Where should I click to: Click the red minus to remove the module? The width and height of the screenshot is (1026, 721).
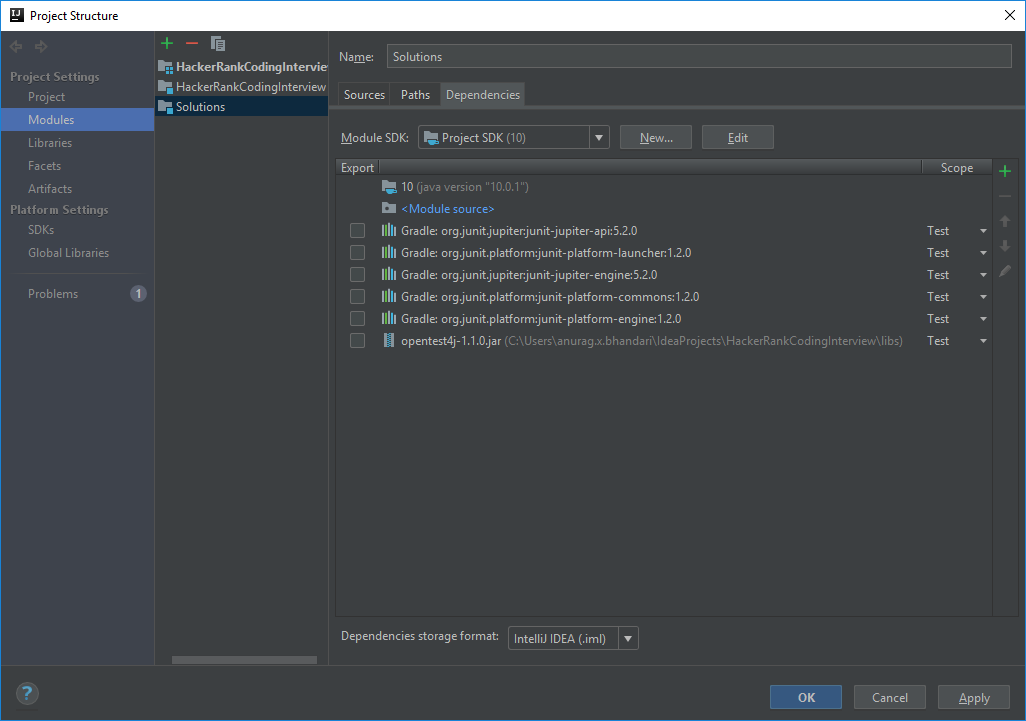coord(192,43)
